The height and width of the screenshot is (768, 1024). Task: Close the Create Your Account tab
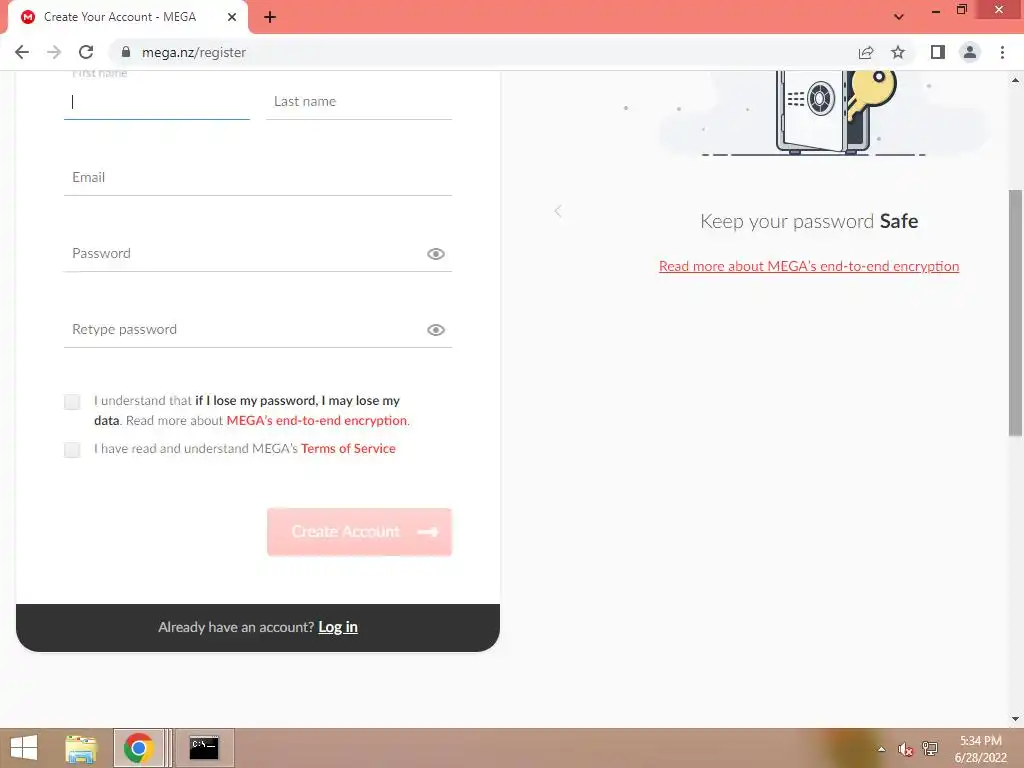tap(232, 17)
